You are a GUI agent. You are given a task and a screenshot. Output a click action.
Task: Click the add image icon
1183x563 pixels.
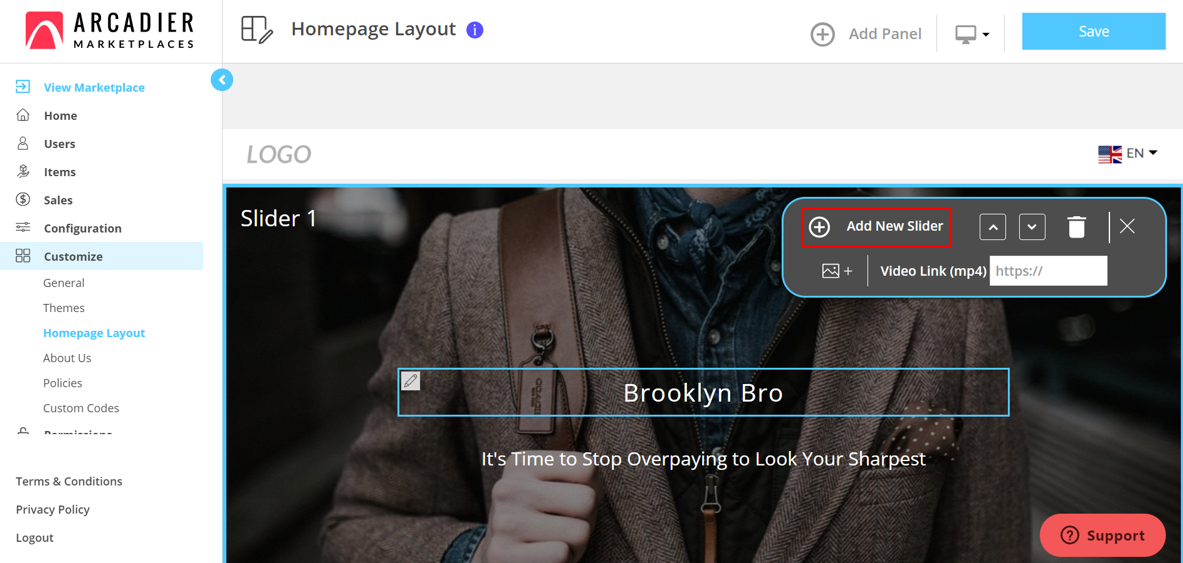[837, 271]
